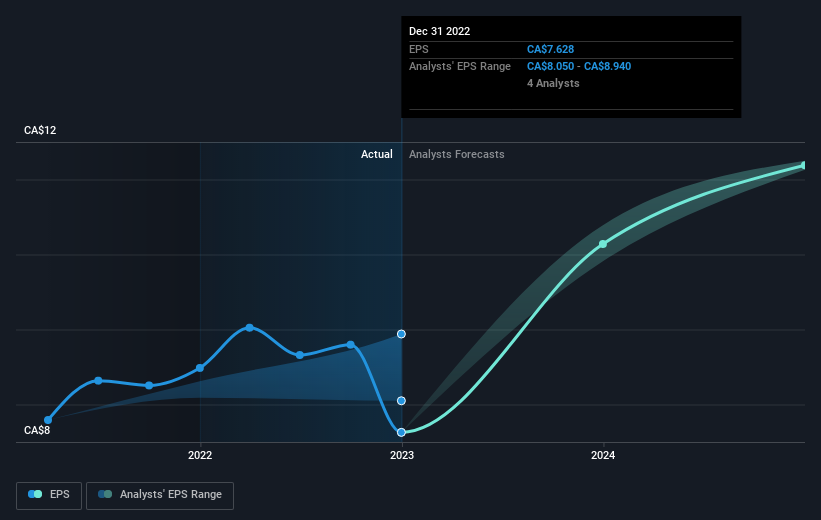Click the CA$8.050 - CA$8.940 range value
The width and height of the screenshot is (821, 520).
tap(579, 67)
